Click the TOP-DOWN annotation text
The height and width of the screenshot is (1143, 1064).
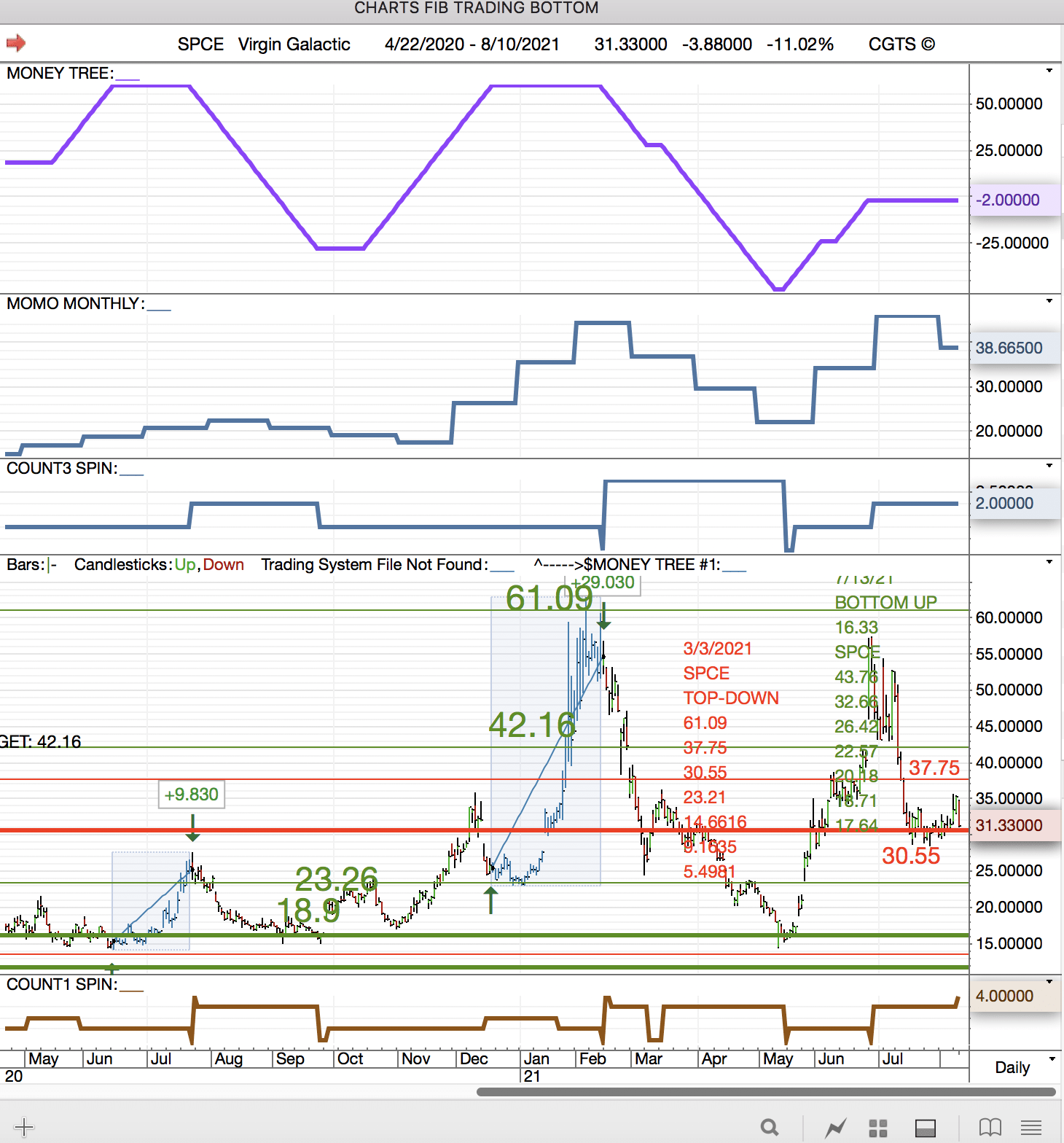tap(731, 698)
